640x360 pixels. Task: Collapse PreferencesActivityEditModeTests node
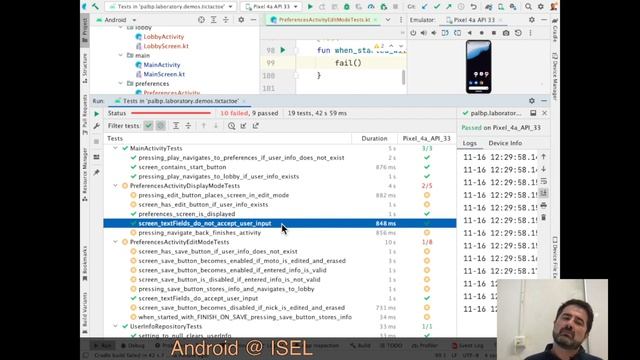116,242
